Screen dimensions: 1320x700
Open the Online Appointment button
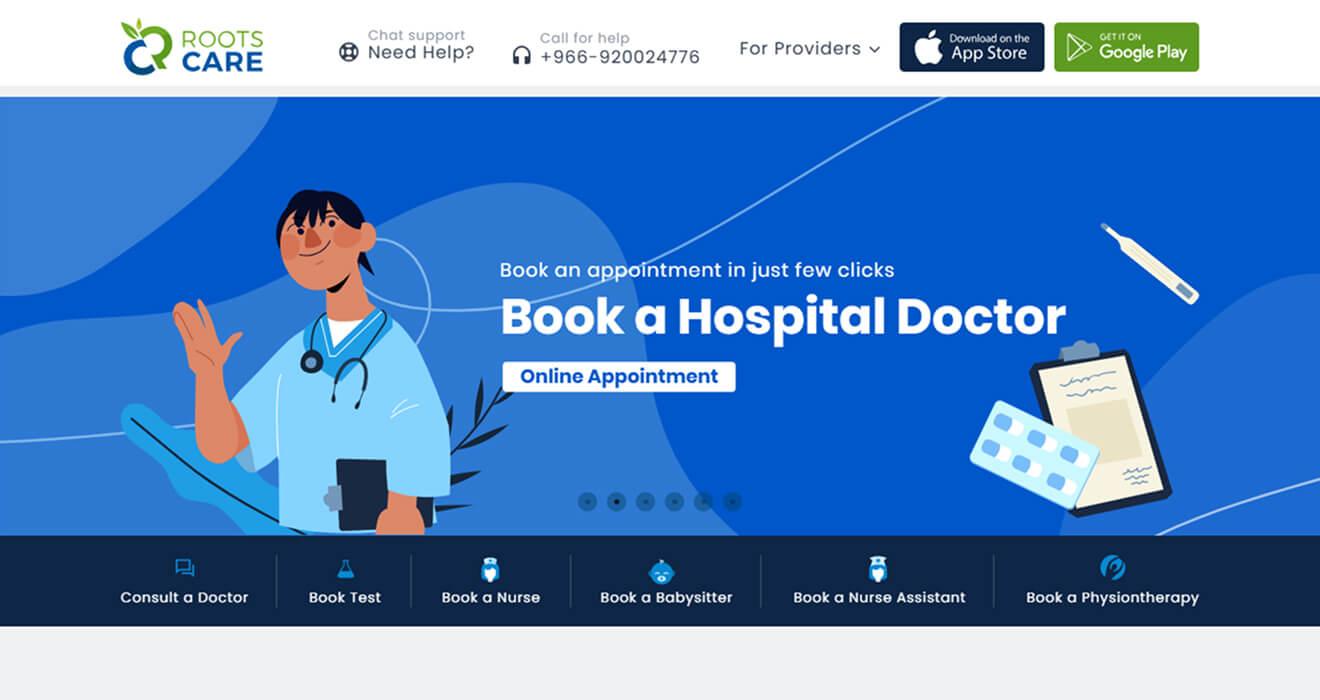click(619, 377)
